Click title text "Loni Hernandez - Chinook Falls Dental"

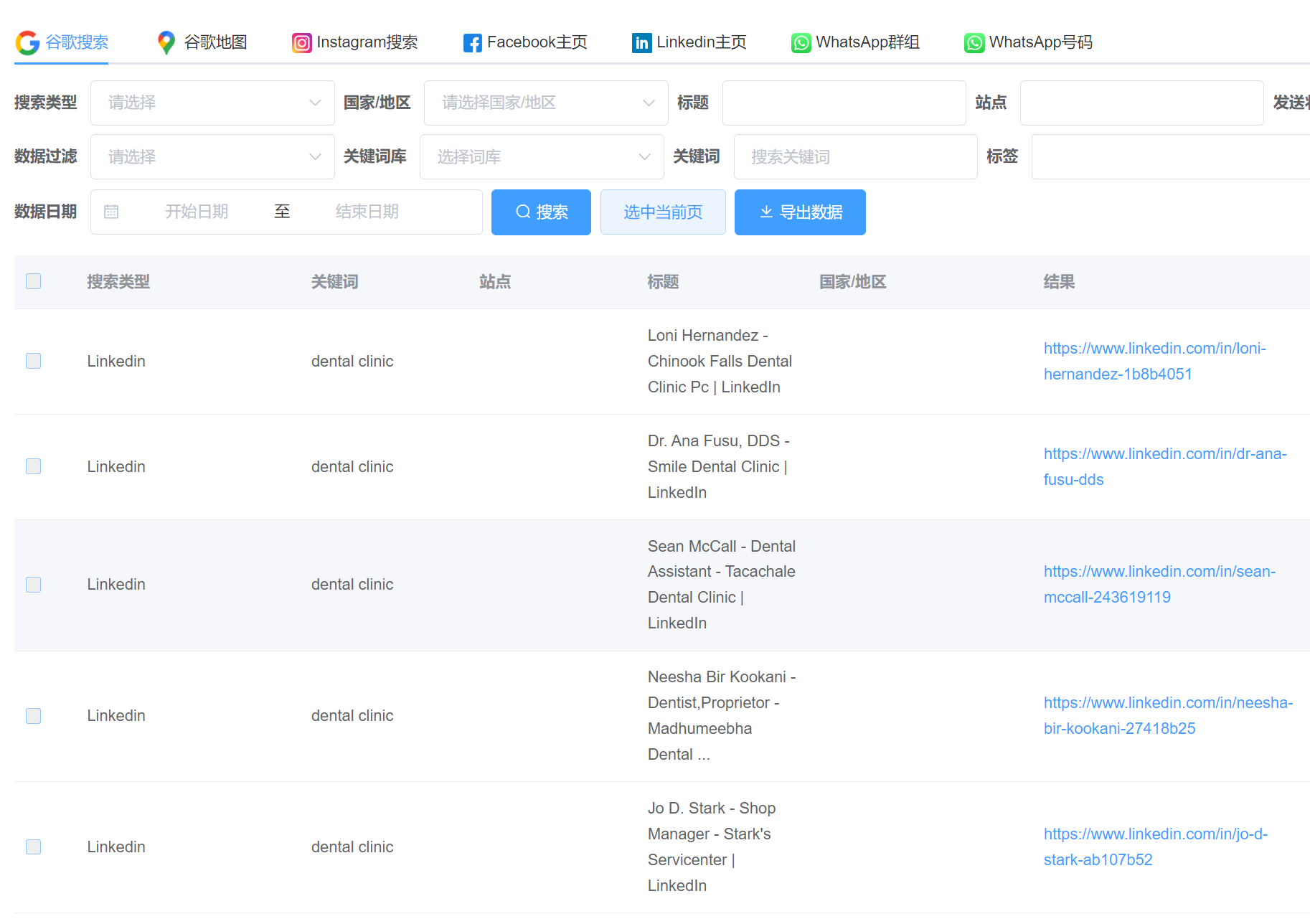(x=720, y=348)
